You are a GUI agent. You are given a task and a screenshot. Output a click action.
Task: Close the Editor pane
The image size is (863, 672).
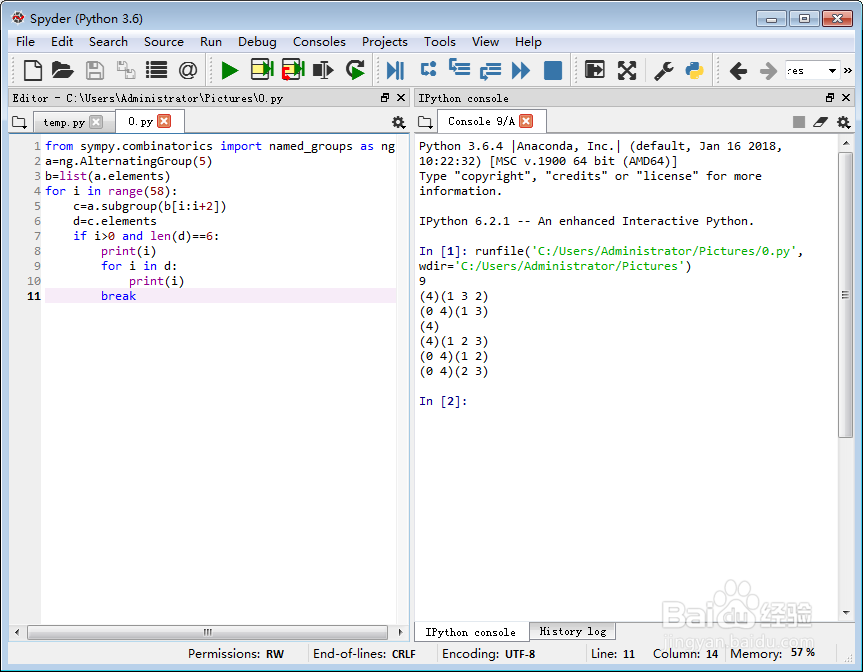pyautogui.click(x=401, y=97)
